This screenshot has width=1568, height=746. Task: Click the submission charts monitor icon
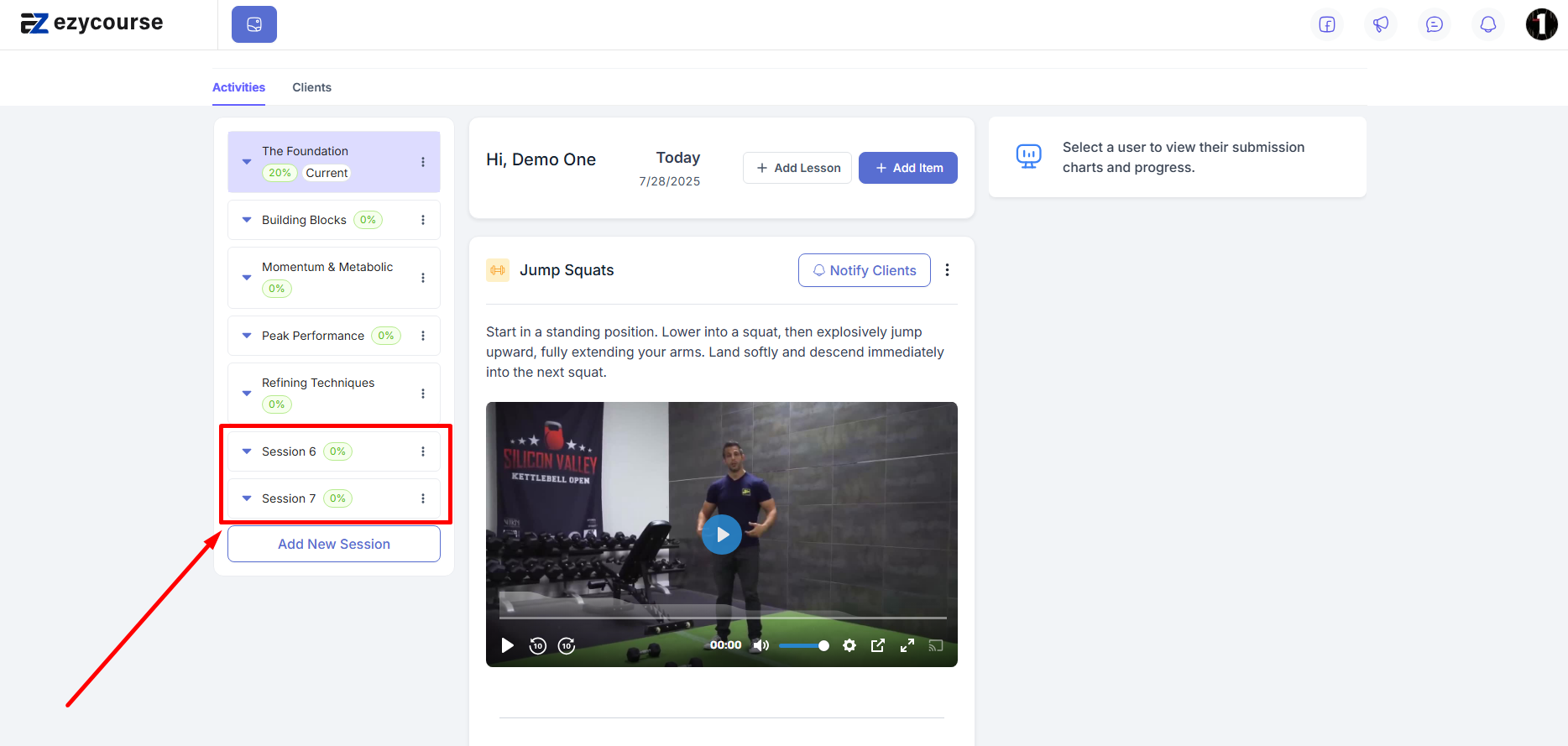click(x=1028, y=156)
